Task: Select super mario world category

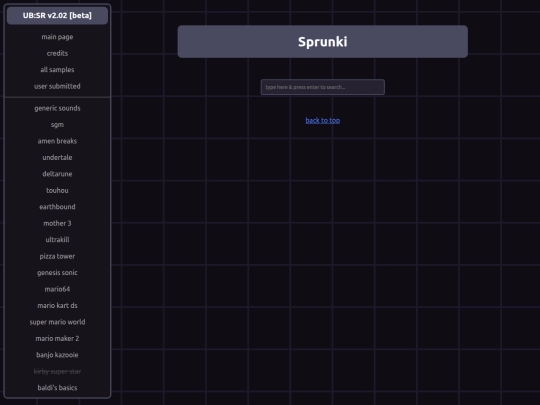Action: click(57, 322)
